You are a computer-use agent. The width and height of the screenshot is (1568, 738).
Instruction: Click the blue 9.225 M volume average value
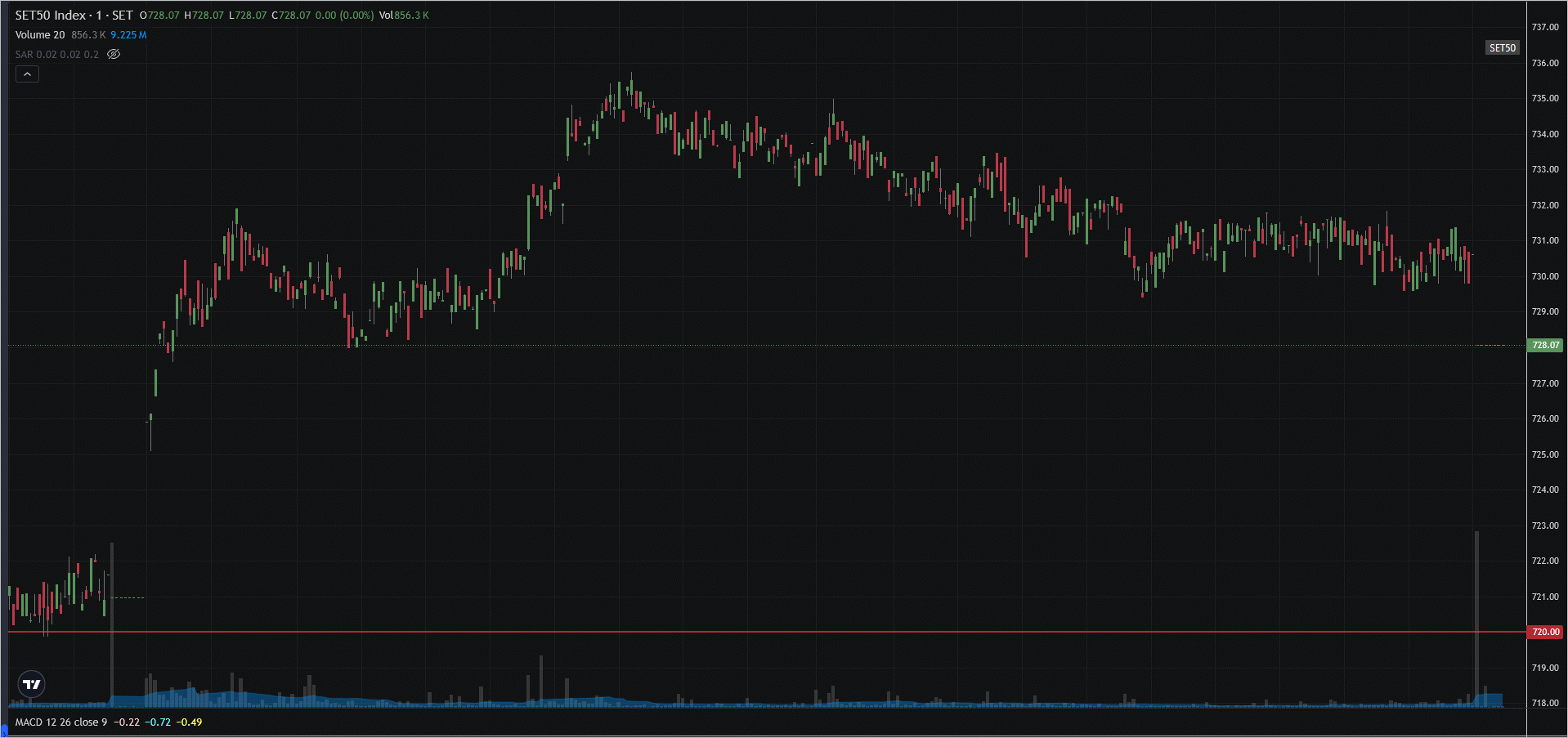pos(128,34)
